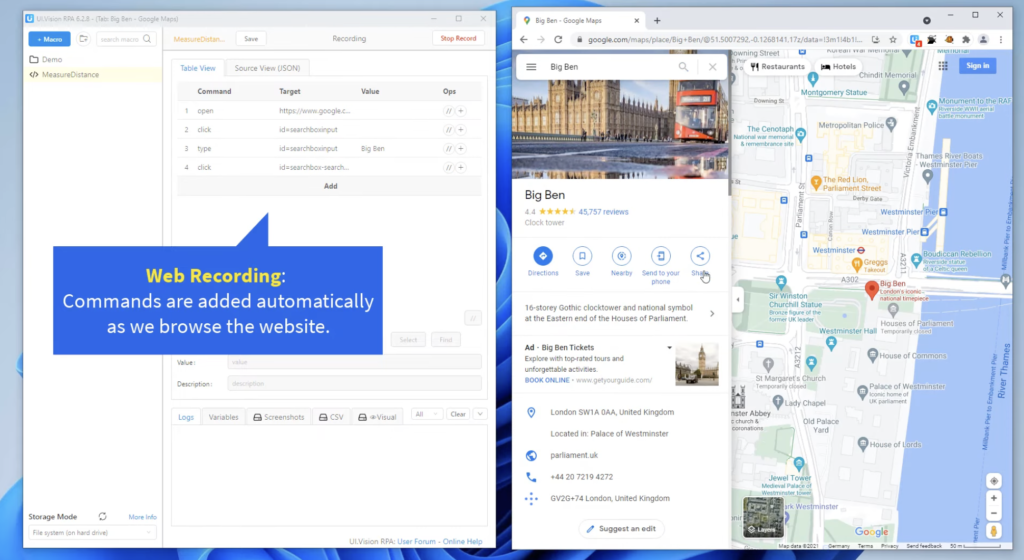Click the Directions icon
1024x560 pixels.
(543, 256)
